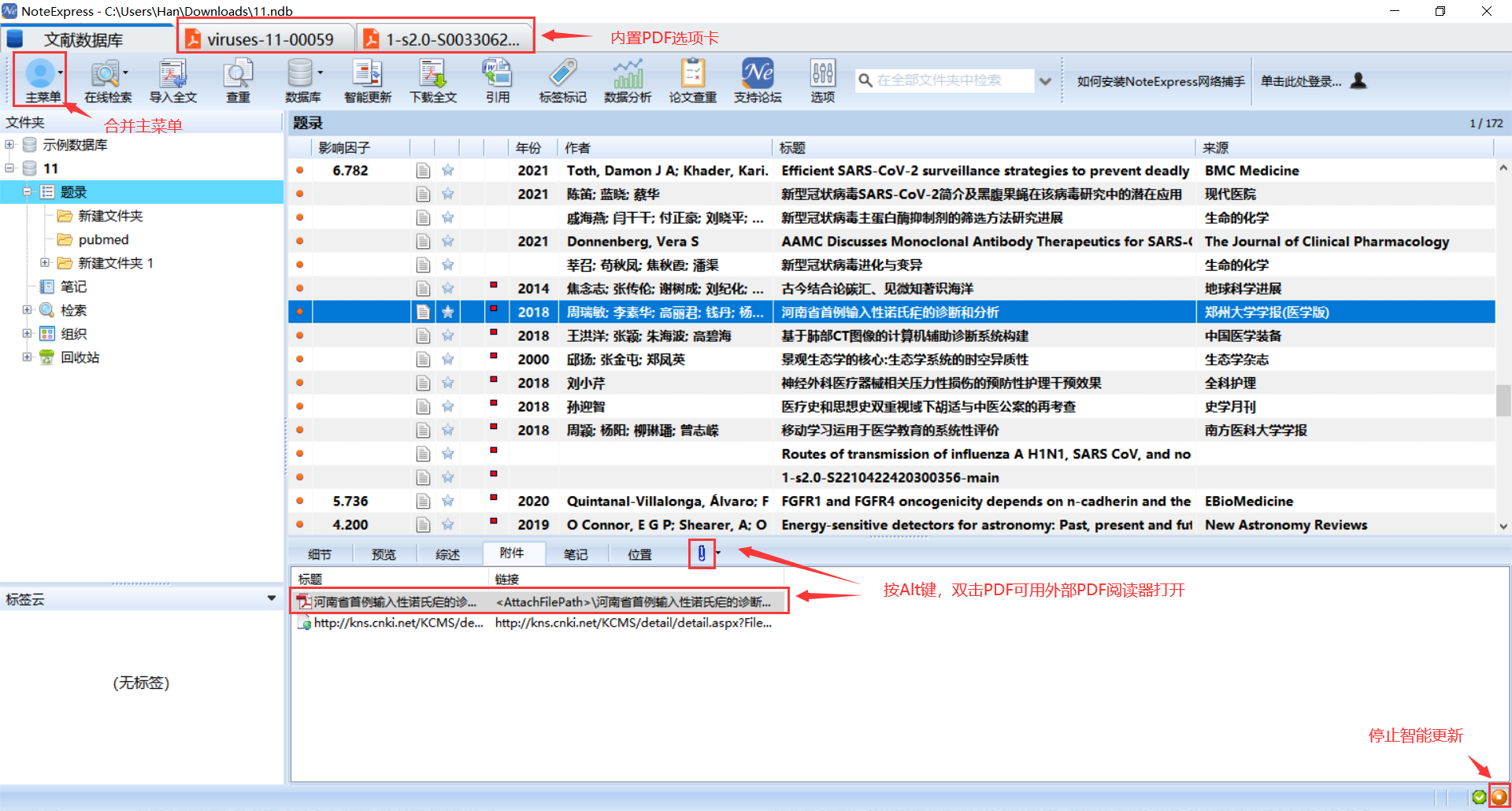
Task: Sort by the 作者 column header
Action: coord(665,147)
